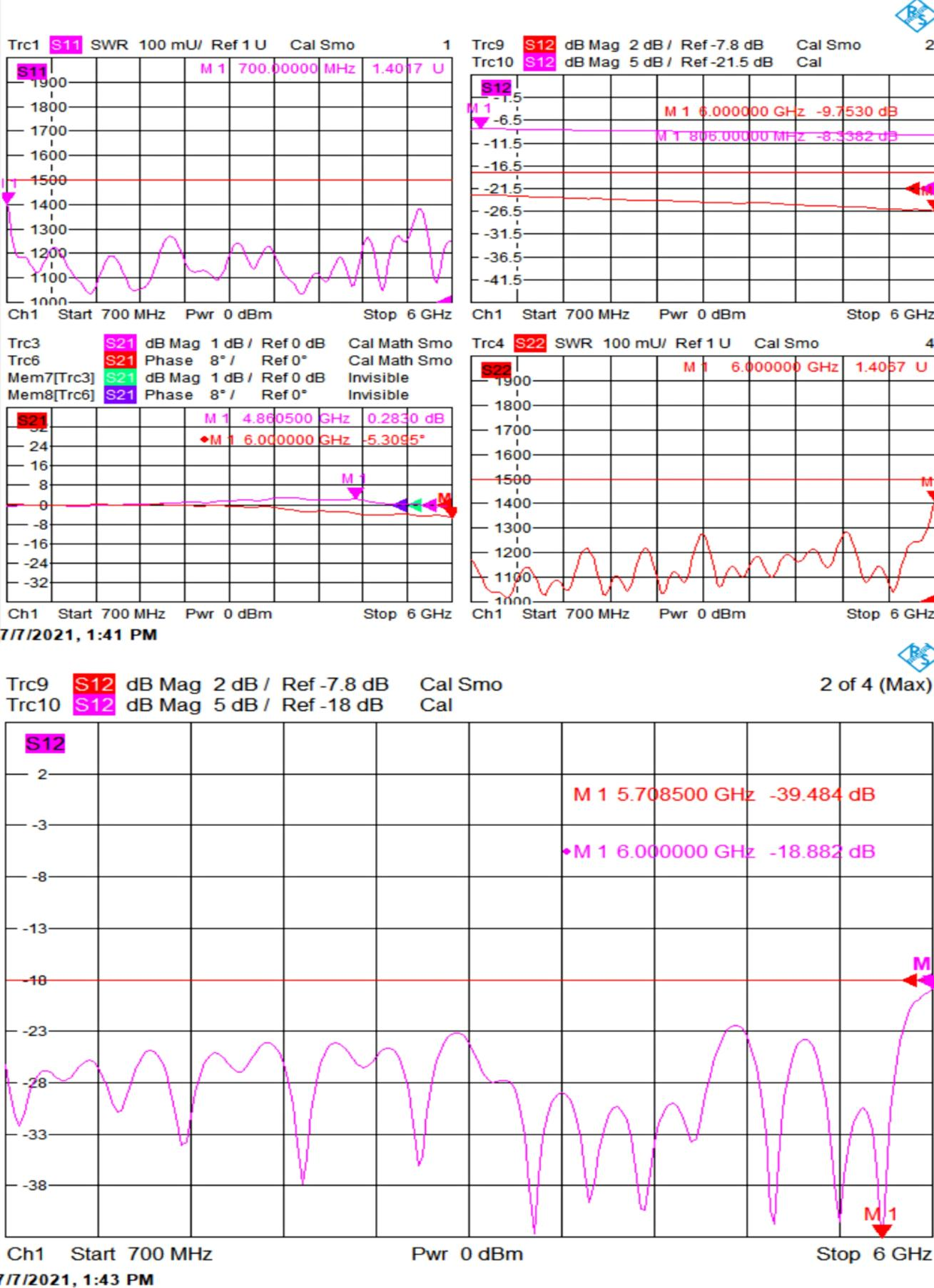Click the timestamp '7/7/2021, 1:41 PM'

coord(78,635)
